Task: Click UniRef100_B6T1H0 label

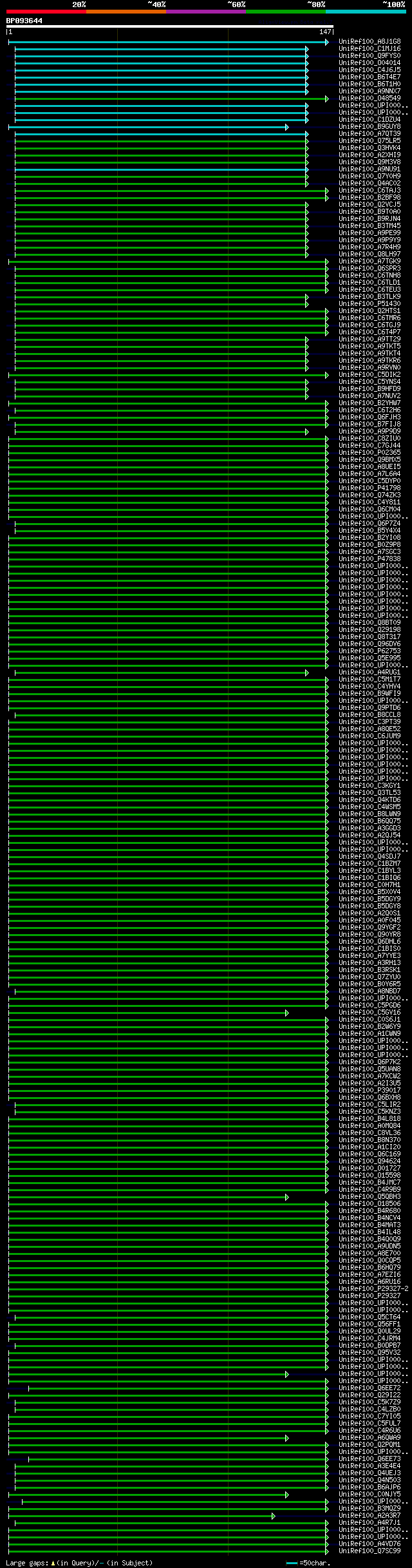Action: 370,84
